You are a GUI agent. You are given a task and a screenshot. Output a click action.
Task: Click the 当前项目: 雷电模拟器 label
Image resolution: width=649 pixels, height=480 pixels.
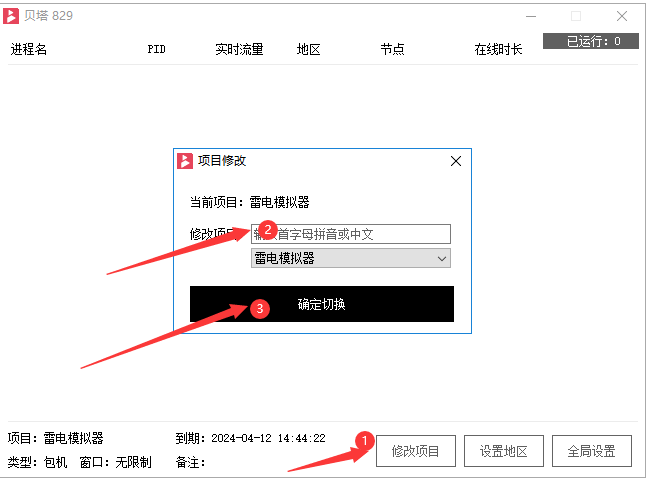coord(250,202)
